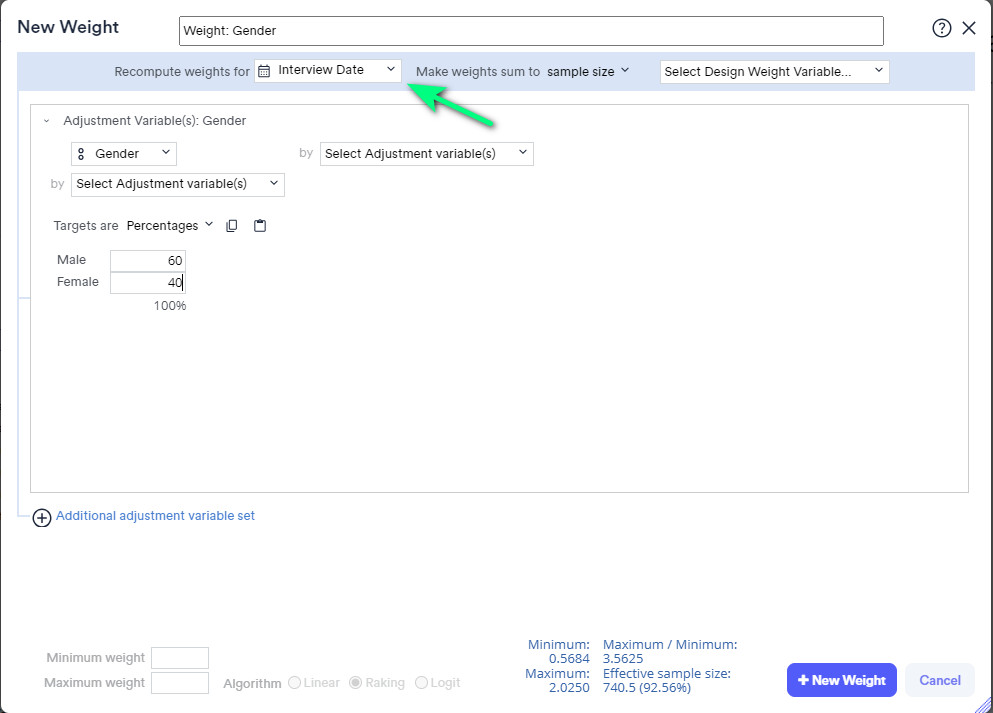The height and width of the screenshot is (713, 993).
Task: Open the Select Adjustment variable(s) dropdown below Gender
Action: [177, 184]
